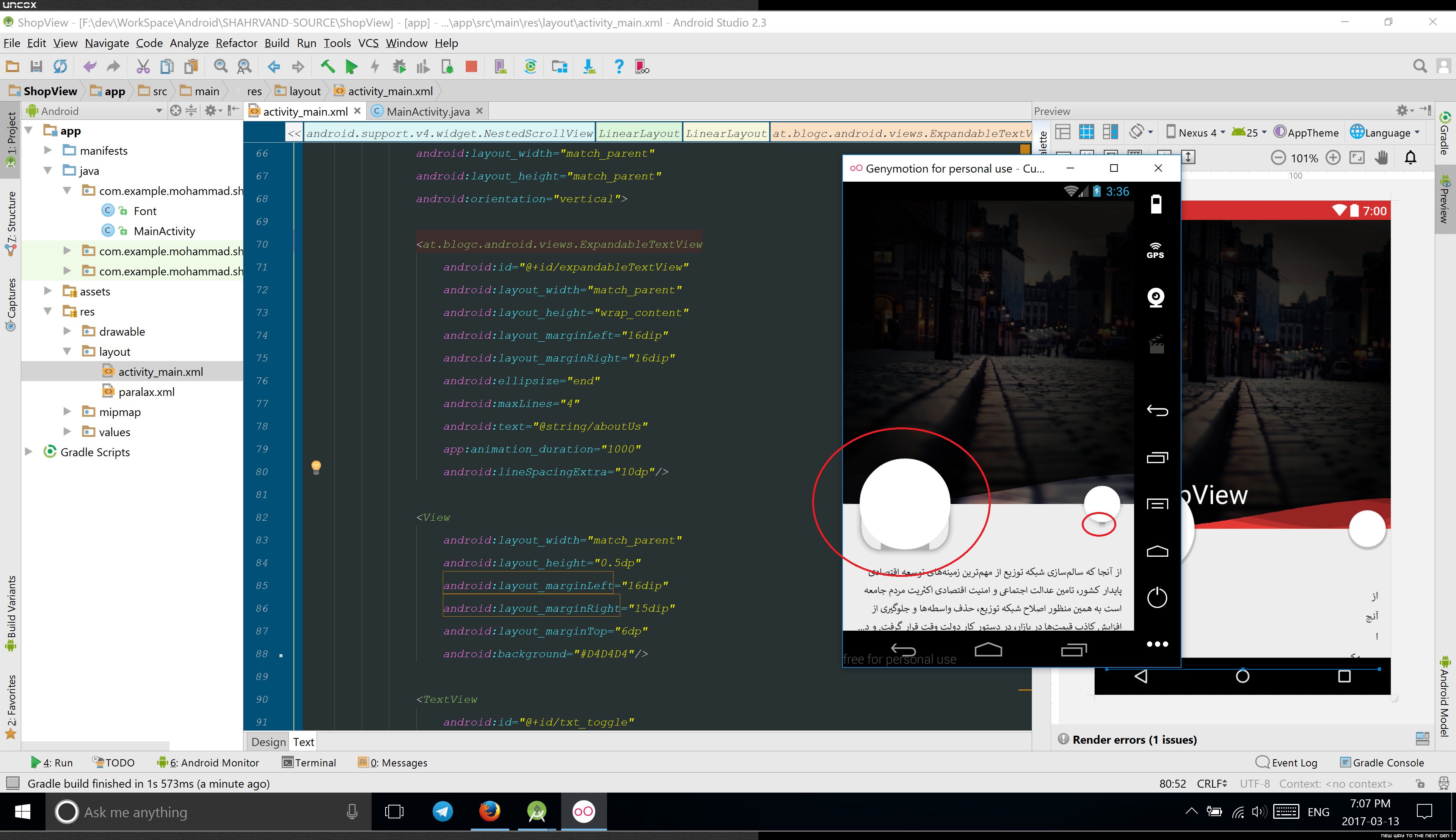The height and width of the screenshot is (840, 1456).
Task: Switch to the MainActivity.java editor tab
Action: (x=427, y=111)
